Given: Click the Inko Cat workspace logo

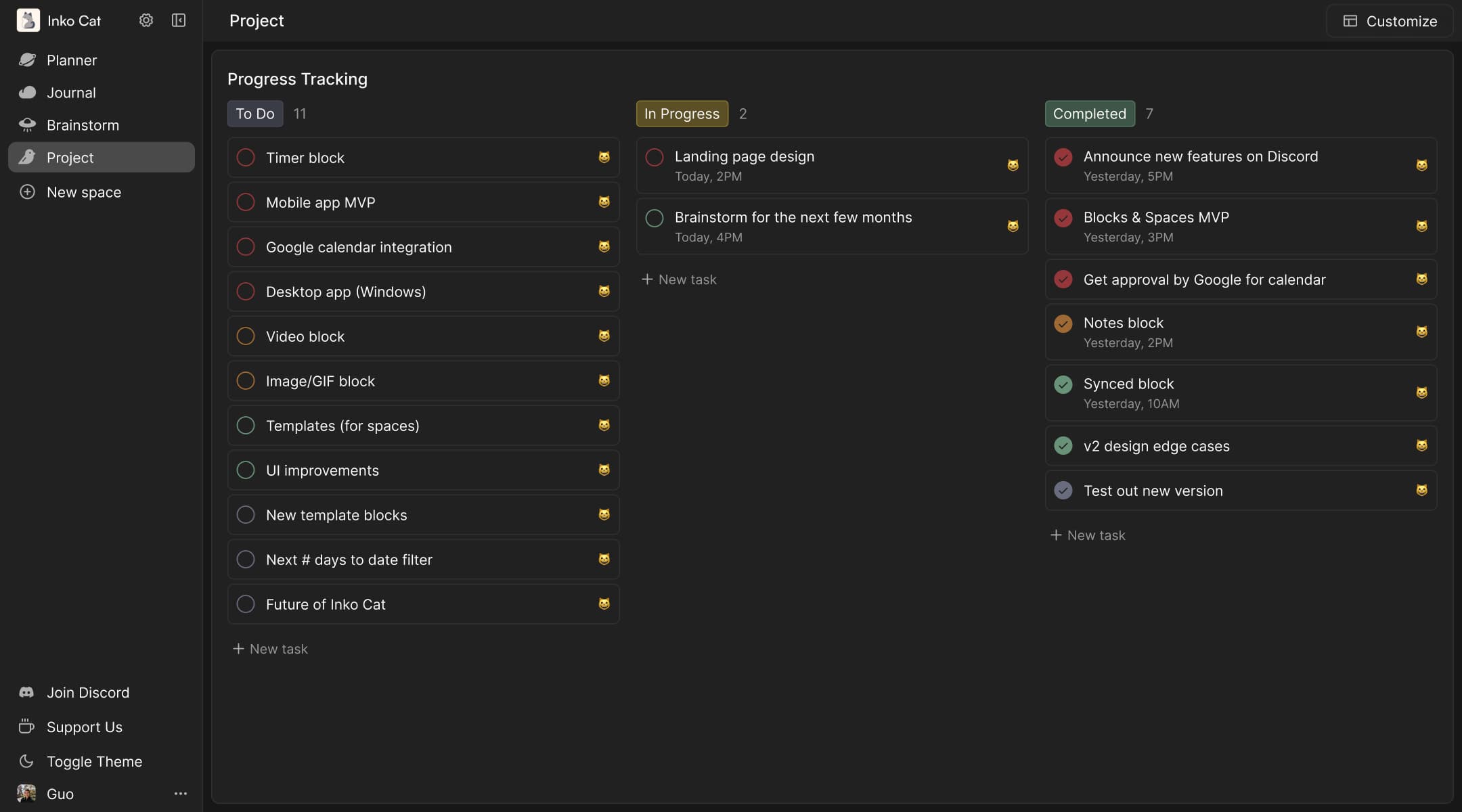Looking at the screenshot, I should pos(28,20).
